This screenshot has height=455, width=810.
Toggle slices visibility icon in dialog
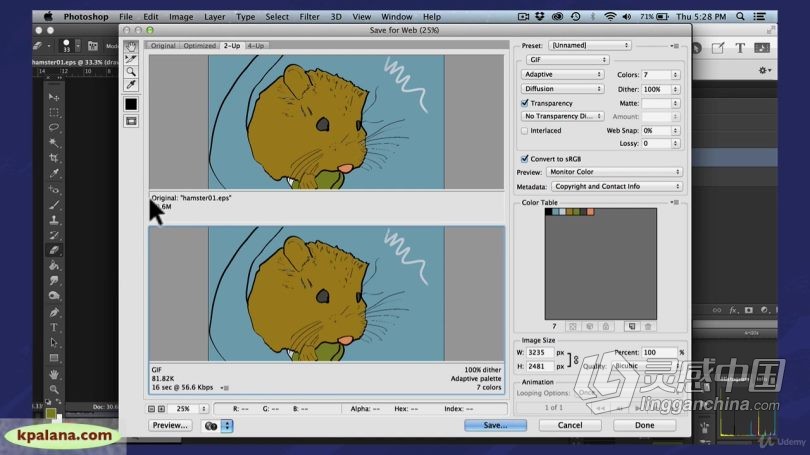tap(131, 121)
